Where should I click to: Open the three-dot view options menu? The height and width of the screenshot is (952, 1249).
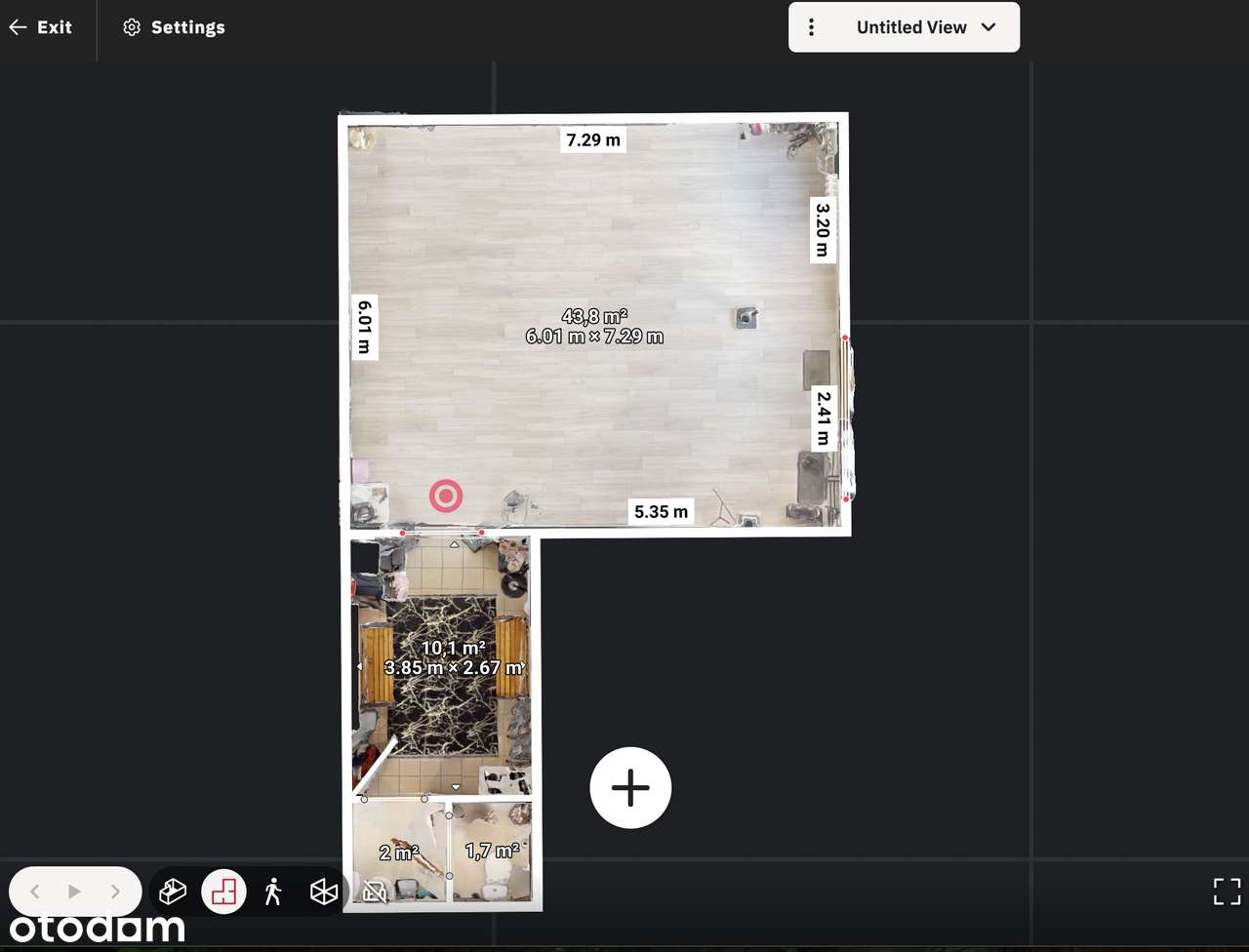811,27
